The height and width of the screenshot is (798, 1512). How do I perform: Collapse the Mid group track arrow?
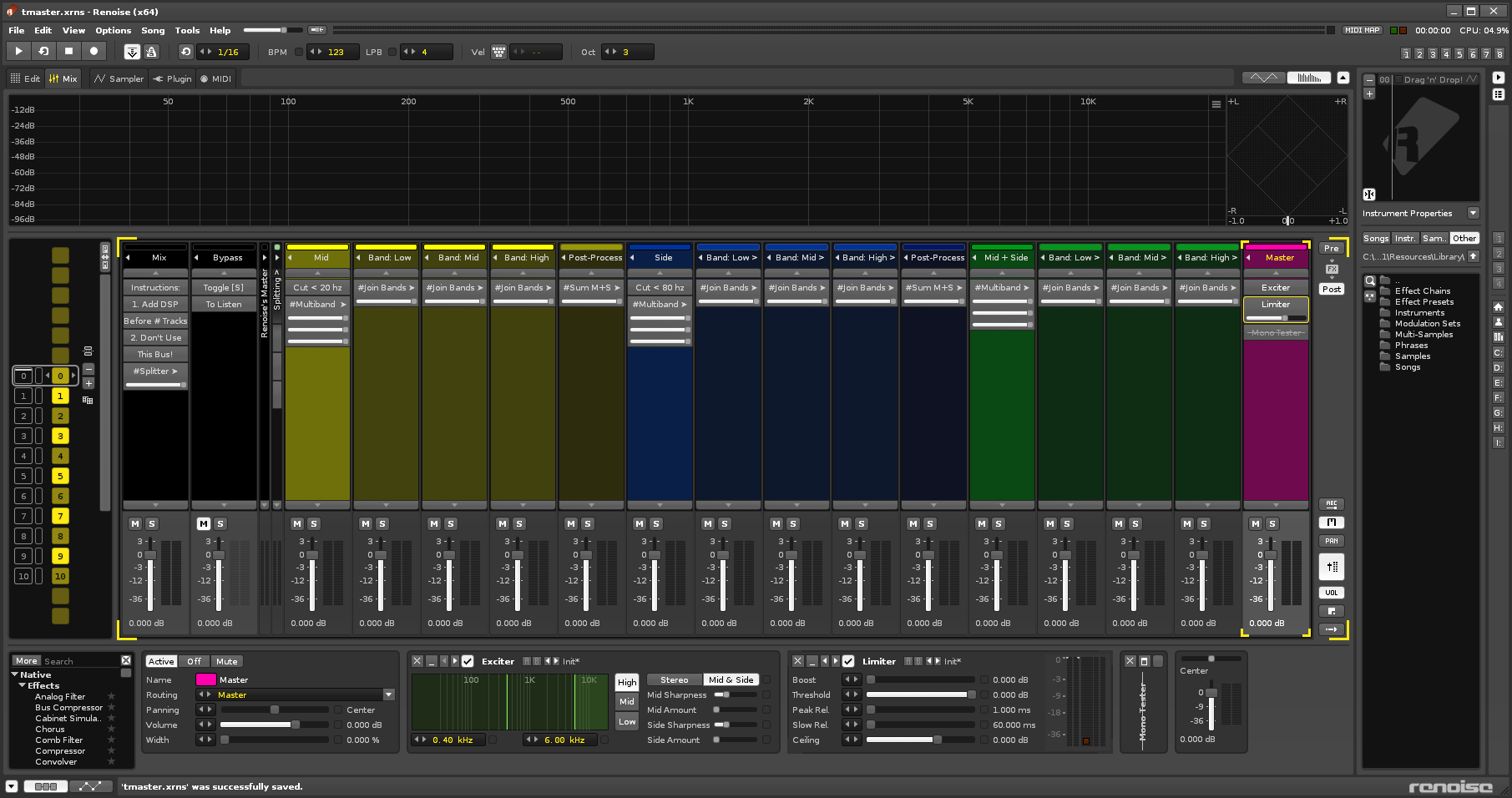point(290,257)
